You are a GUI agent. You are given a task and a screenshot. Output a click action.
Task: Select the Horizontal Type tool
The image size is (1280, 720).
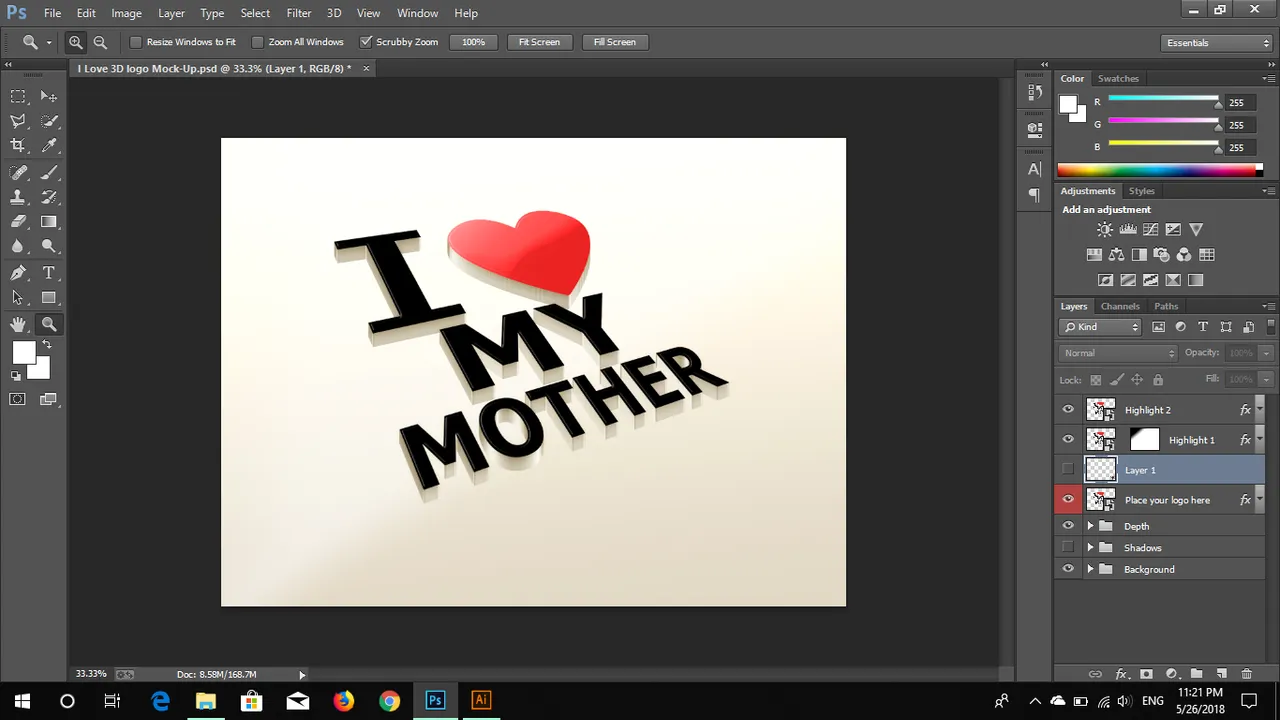(48, 273)
